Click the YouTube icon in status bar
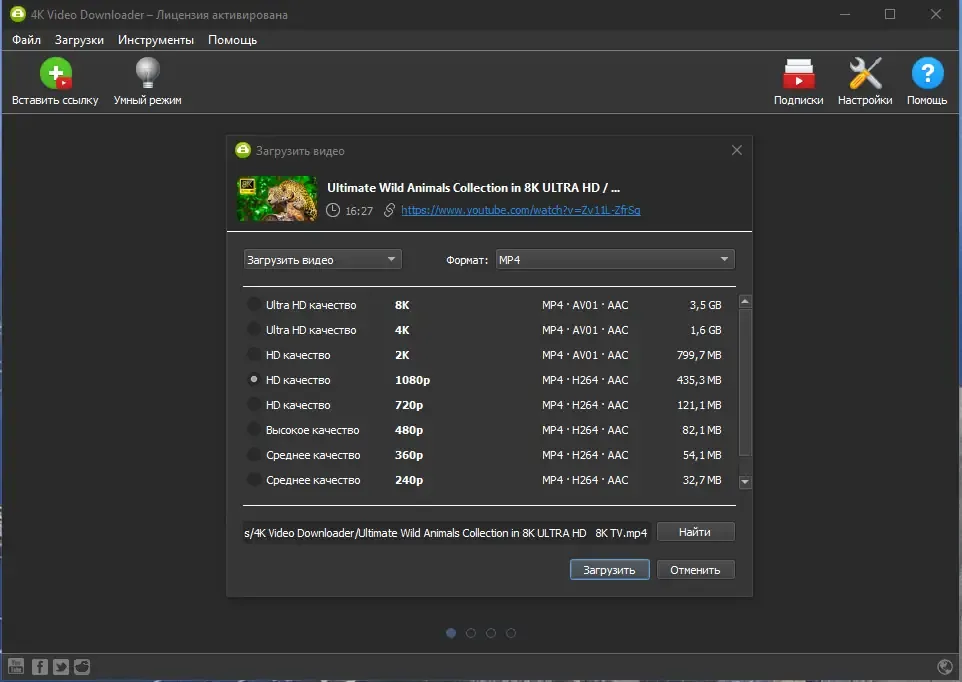 point(16,666)
